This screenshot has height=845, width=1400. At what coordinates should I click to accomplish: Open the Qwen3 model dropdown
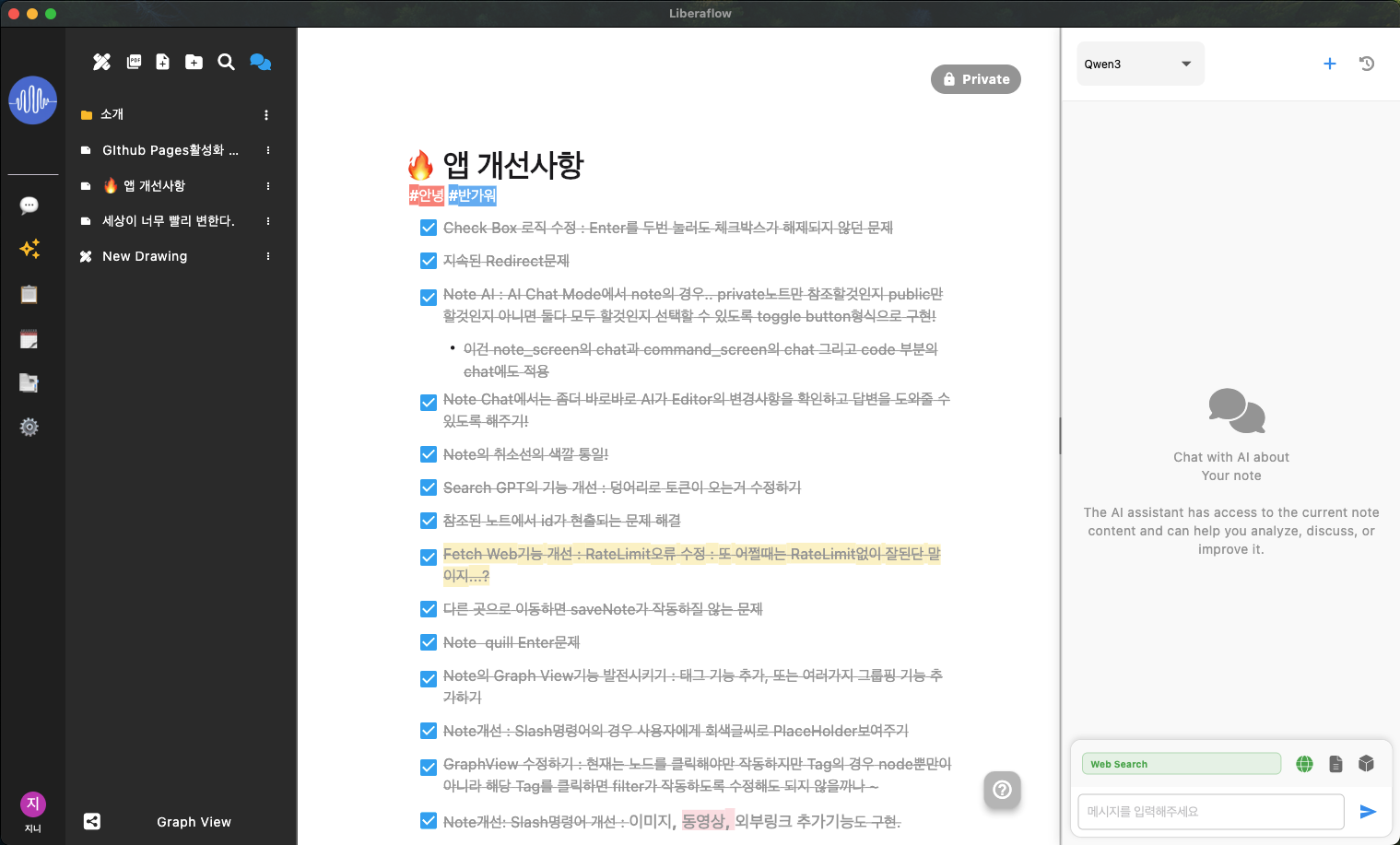pos(1140,64)
